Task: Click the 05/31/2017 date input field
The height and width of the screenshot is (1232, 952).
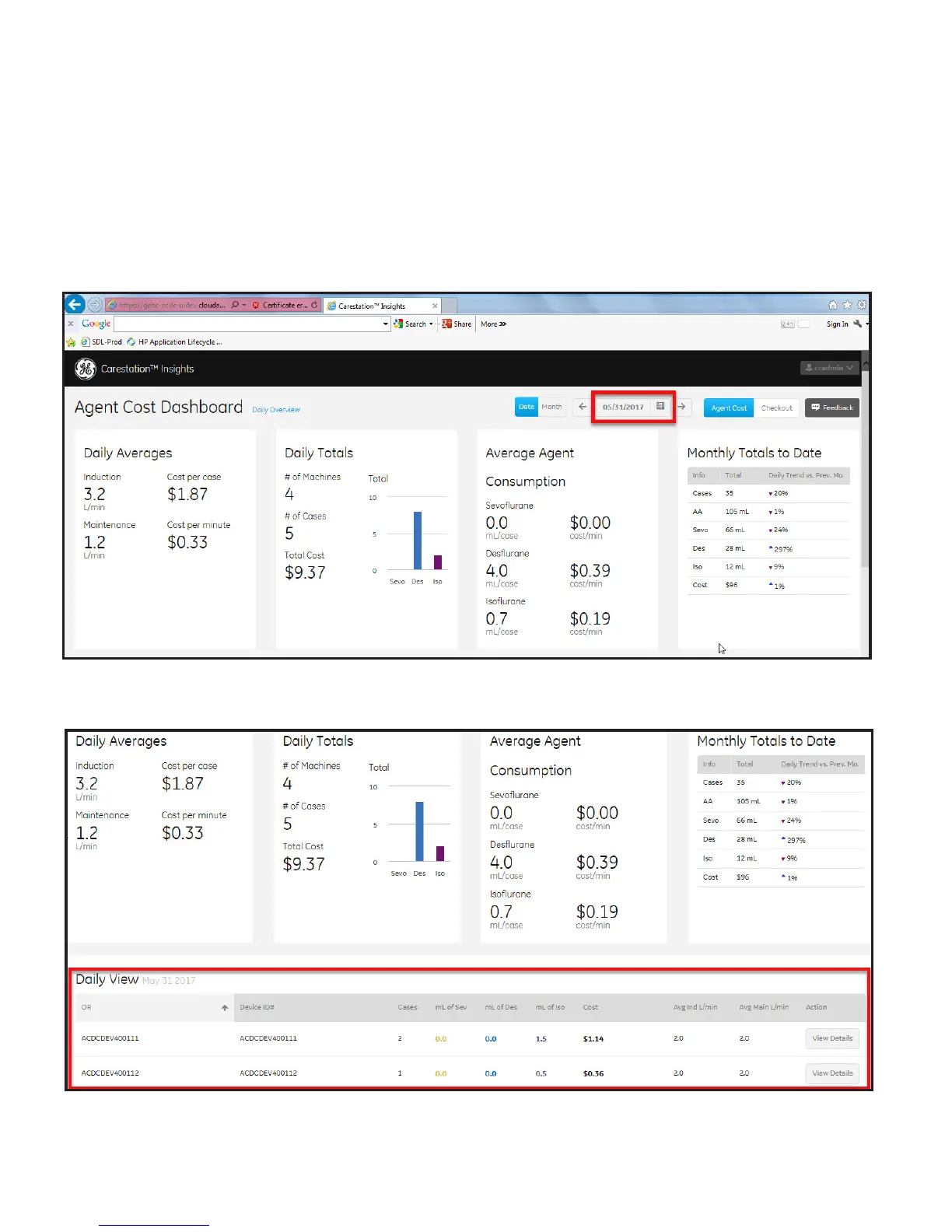Action: point(624,407)
